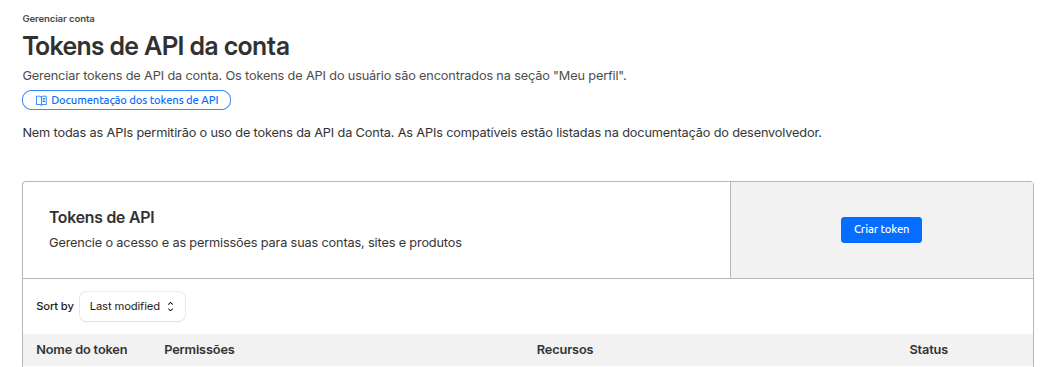Screen dimensions: 1043x367
Task: Open Documentação dos tokens de API link
Action: coord(126,100)
